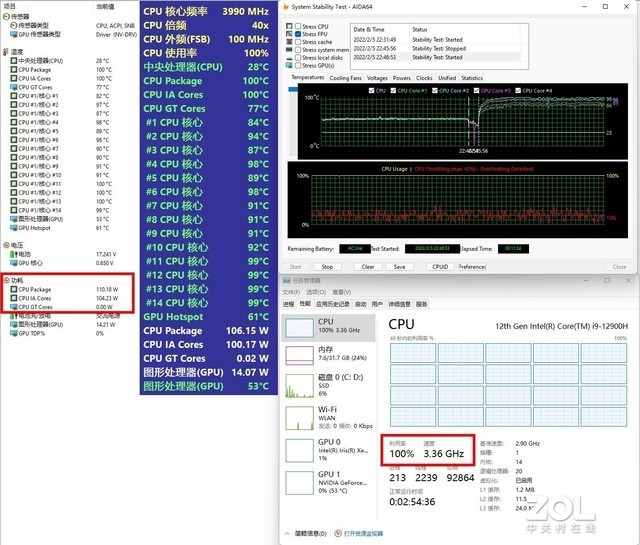This screenshot has height=545, width=640.
Task: Open the Statistics tab
Action: pyautogui.click(x=472, y=78)
